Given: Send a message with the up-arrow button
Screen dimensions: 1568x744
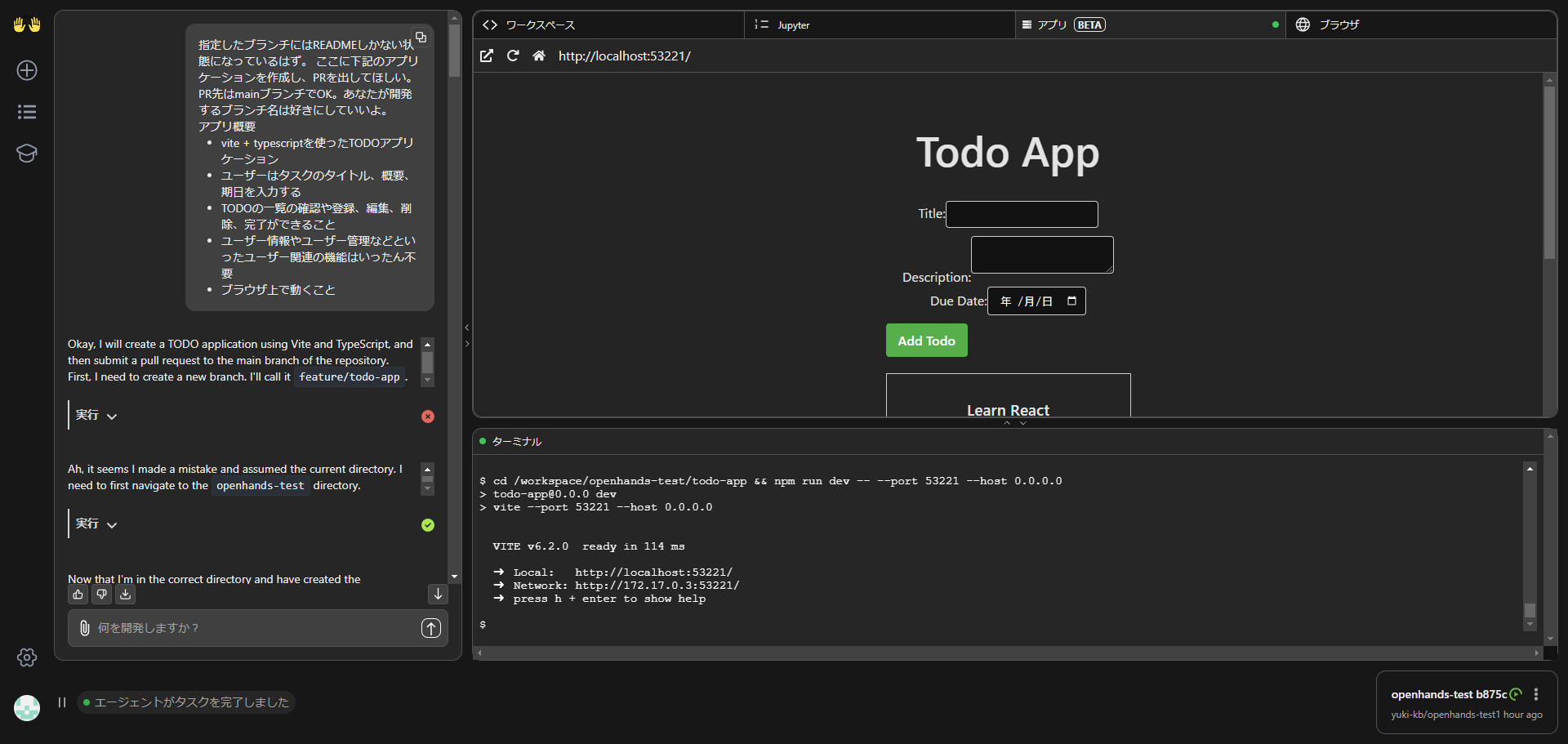Looking at the screenshot, I should tap(430, 628).
